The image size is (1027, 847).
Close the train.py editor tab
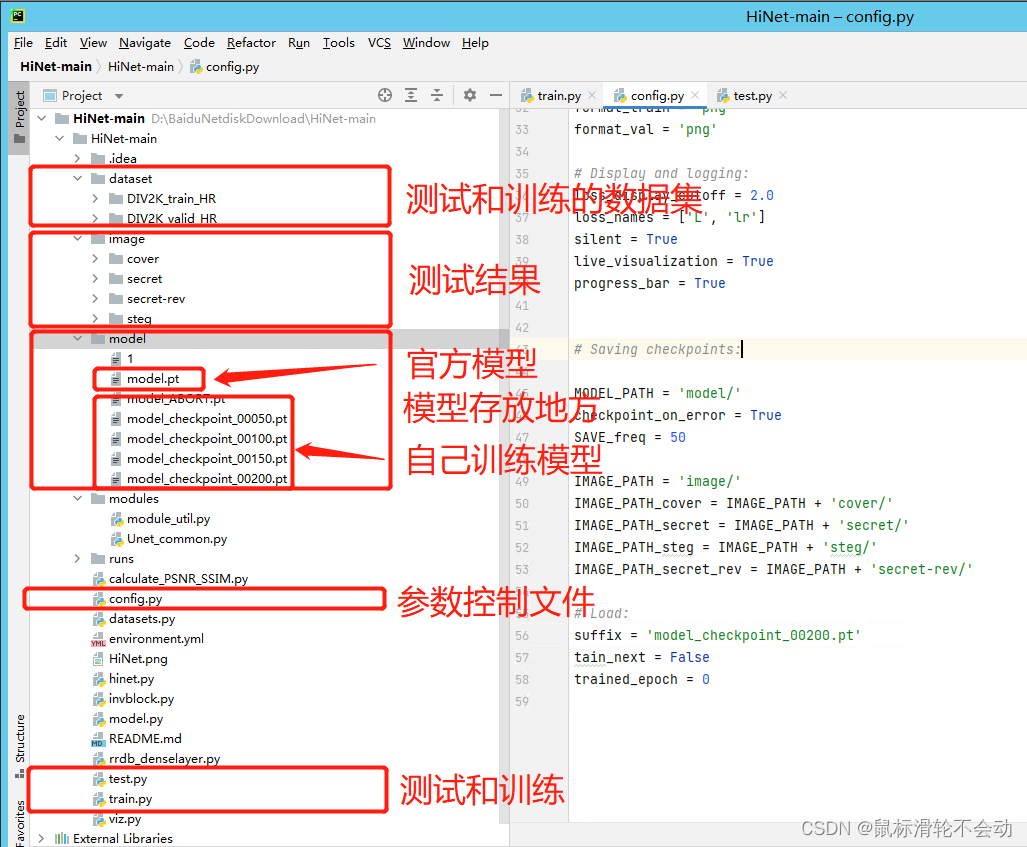coord(592,96)
